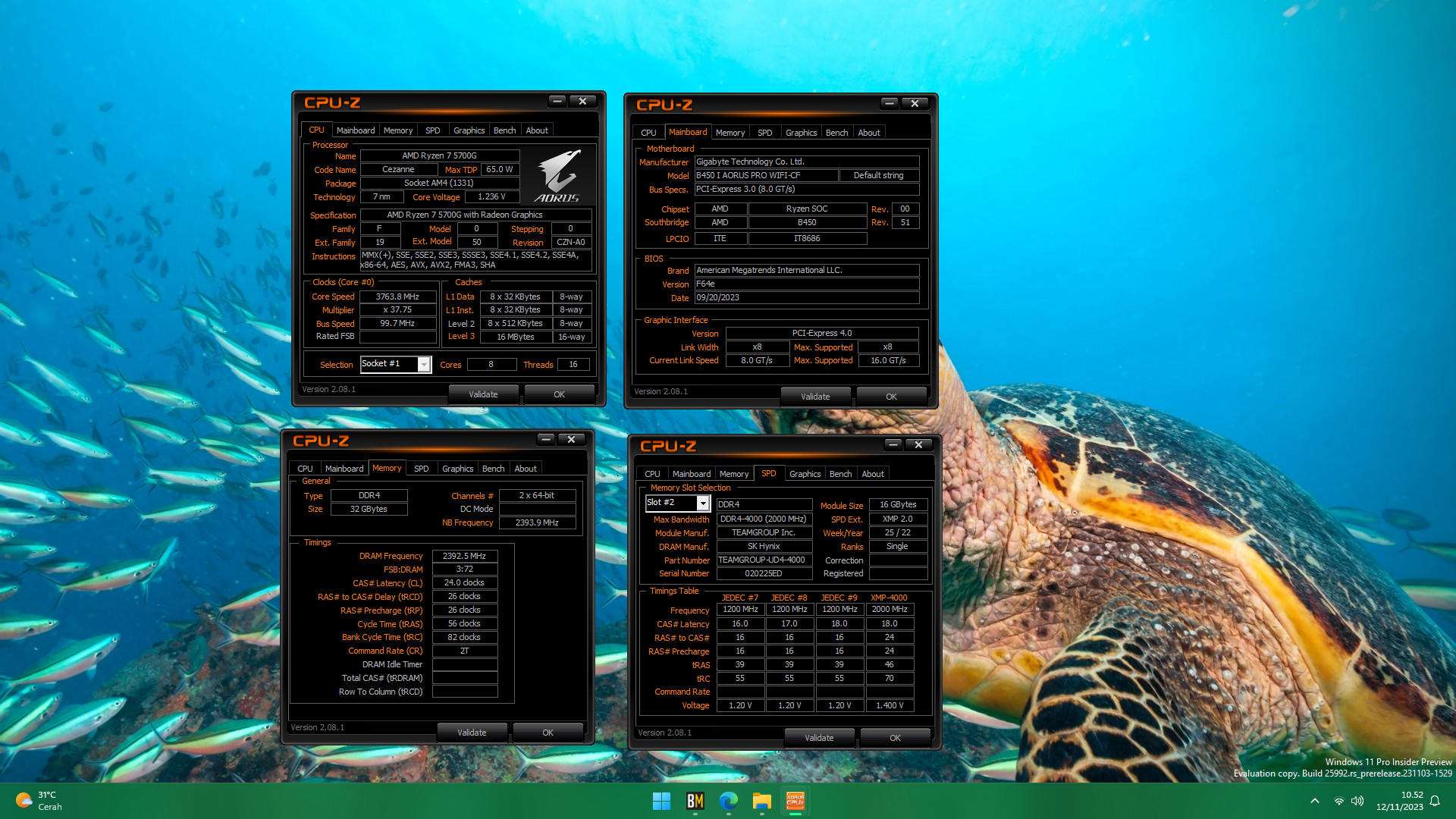Open Memory tab in CPU window
The image size is (1456, 819).
[398, 130]
